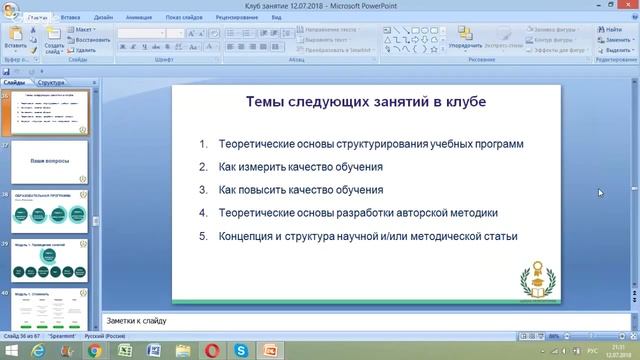Click the slide thumbnails panel scrollbar
This screenshot has width=640, height=360.
click(96, 209)
